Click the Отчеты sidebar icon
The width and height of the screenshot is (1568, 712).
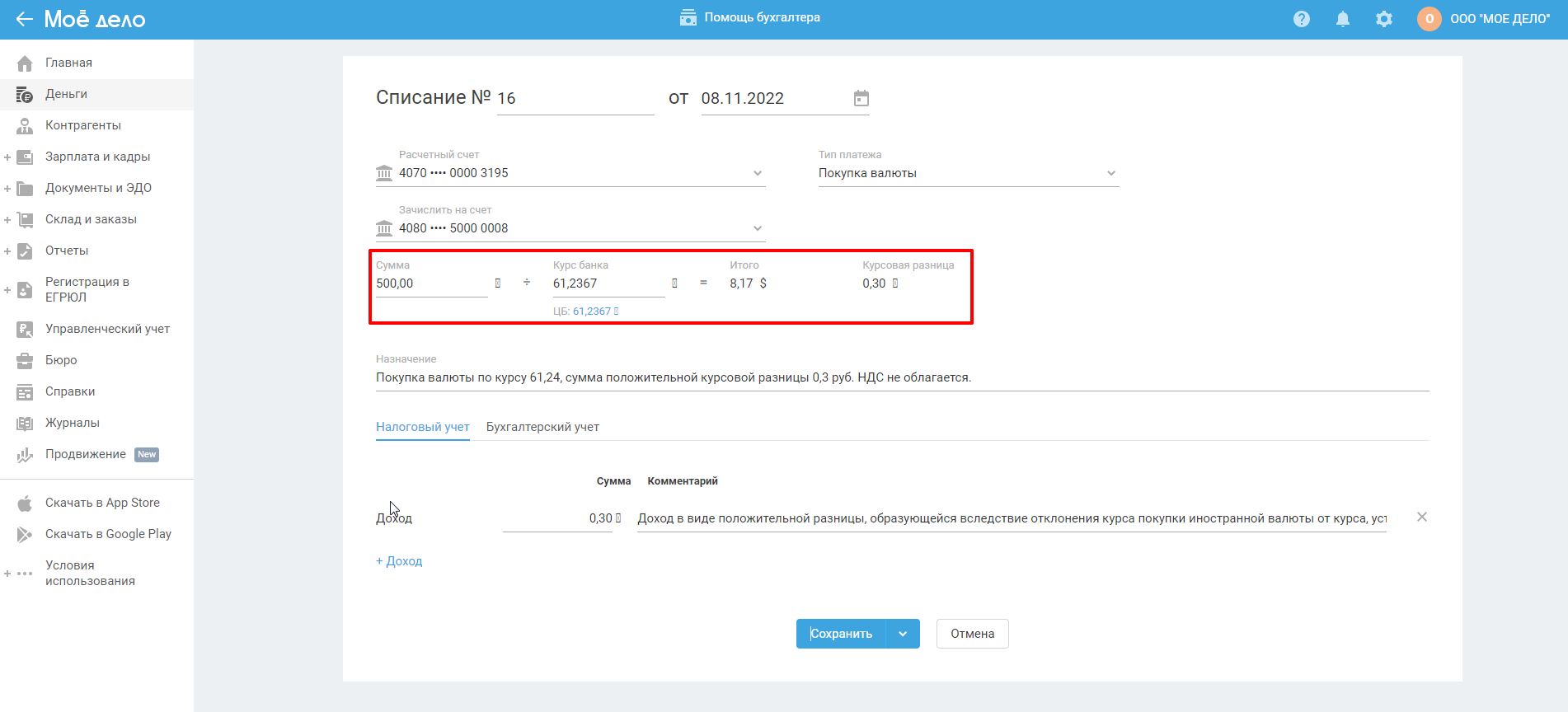(x=25, y=251)
